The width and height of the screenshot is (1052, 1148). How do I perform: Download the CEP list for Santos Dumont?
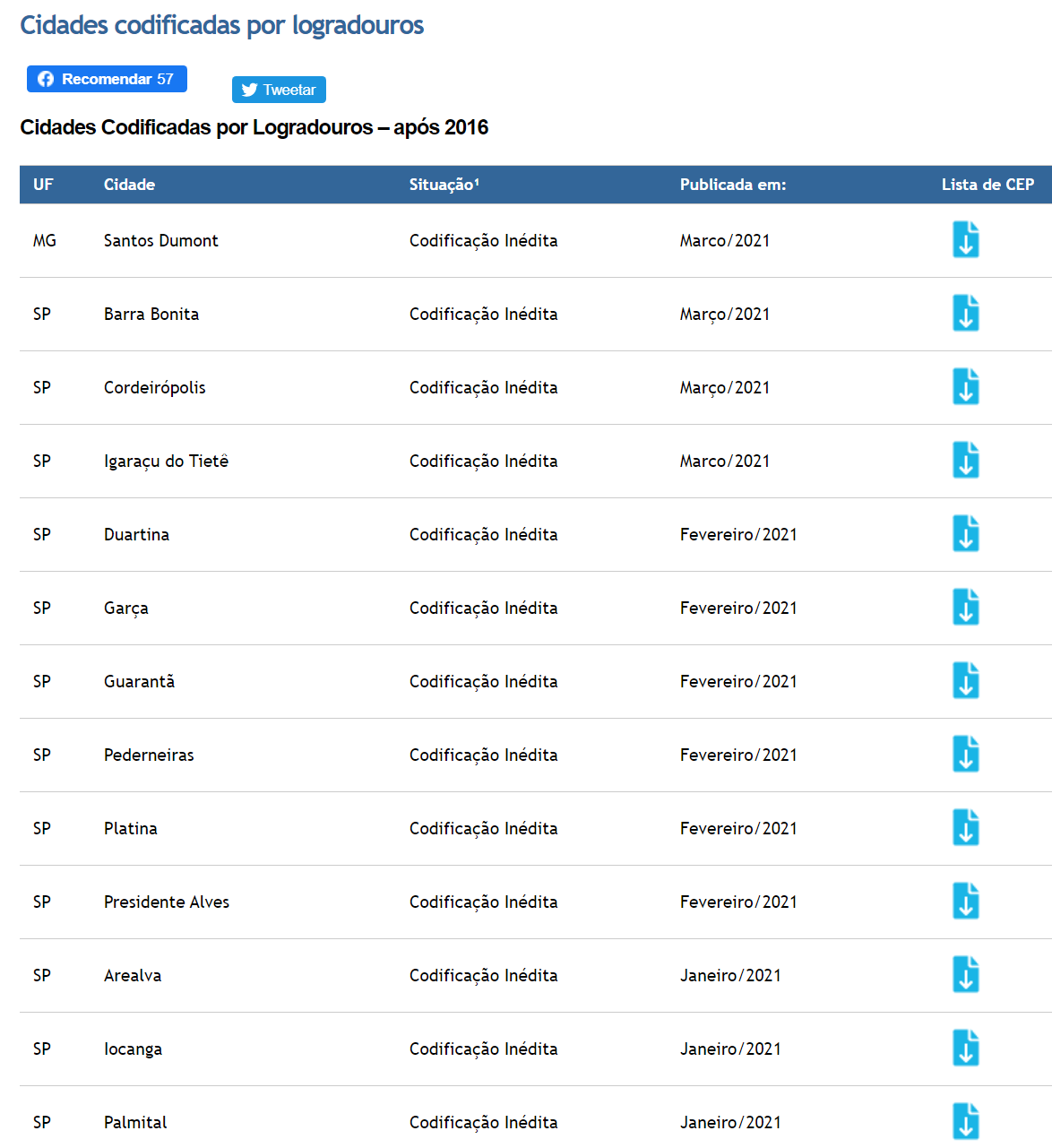click(x=965, y=240)
